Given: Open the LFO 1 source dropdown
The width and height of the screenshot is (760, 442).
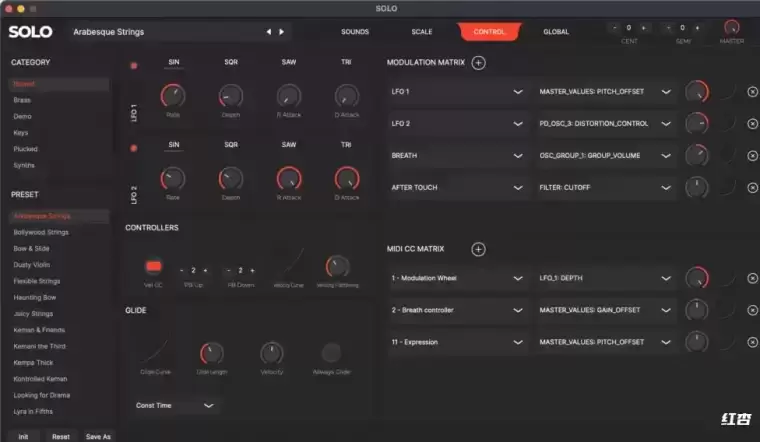Looking at the screenshot, I should [457, 92].
